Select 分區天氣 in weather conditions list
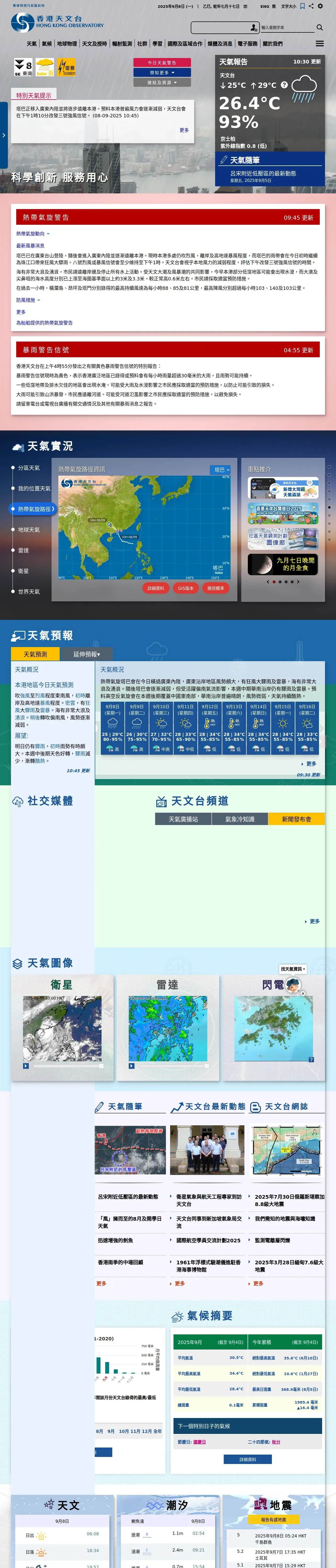336x1568 pixels. 29,468
